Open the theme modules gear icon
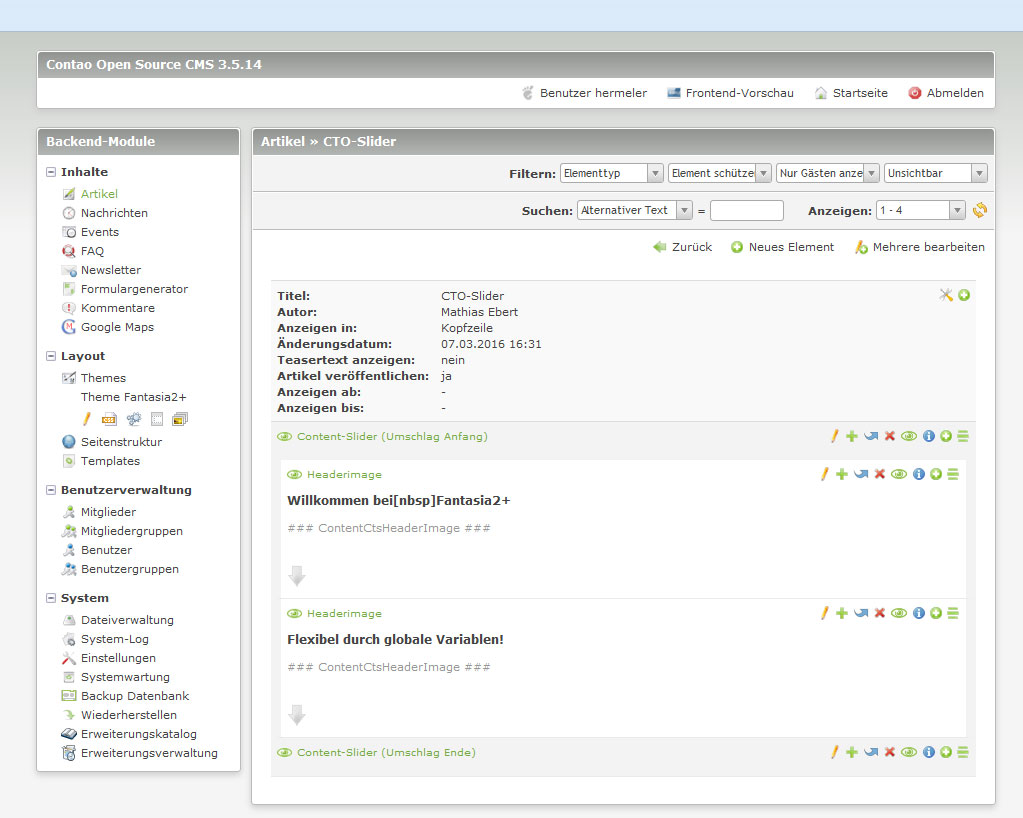This screenshot has width=1023, height=818. click(x=133, y=419)
